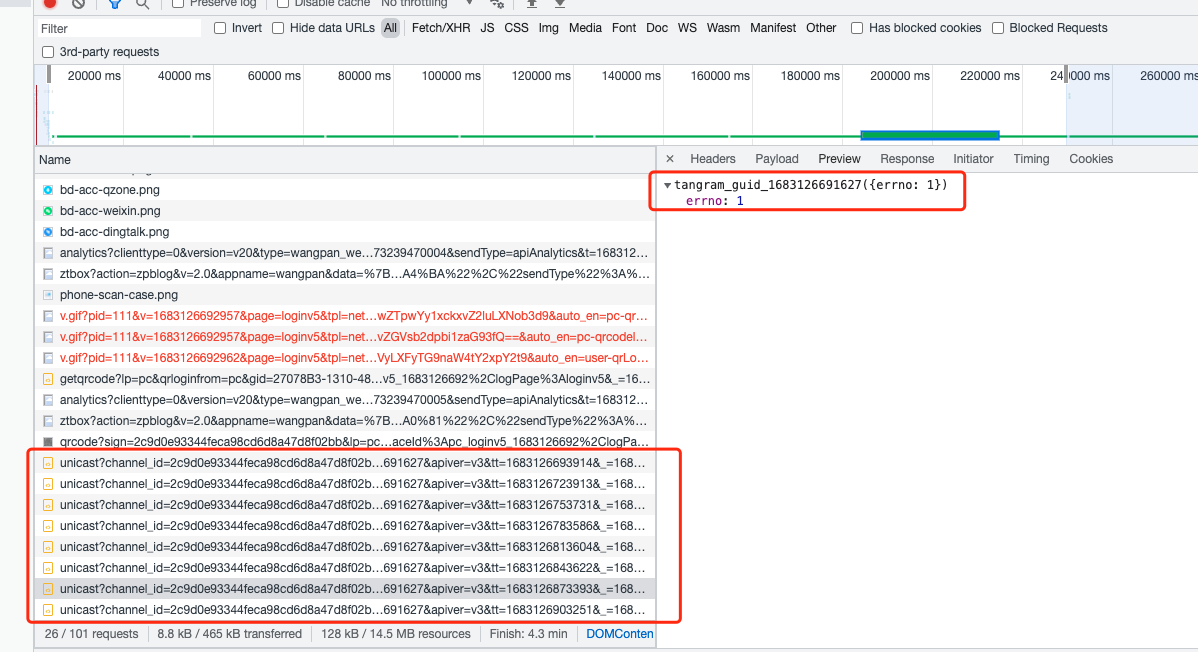Toggle the blue filter funnel icon

point(115,4)
